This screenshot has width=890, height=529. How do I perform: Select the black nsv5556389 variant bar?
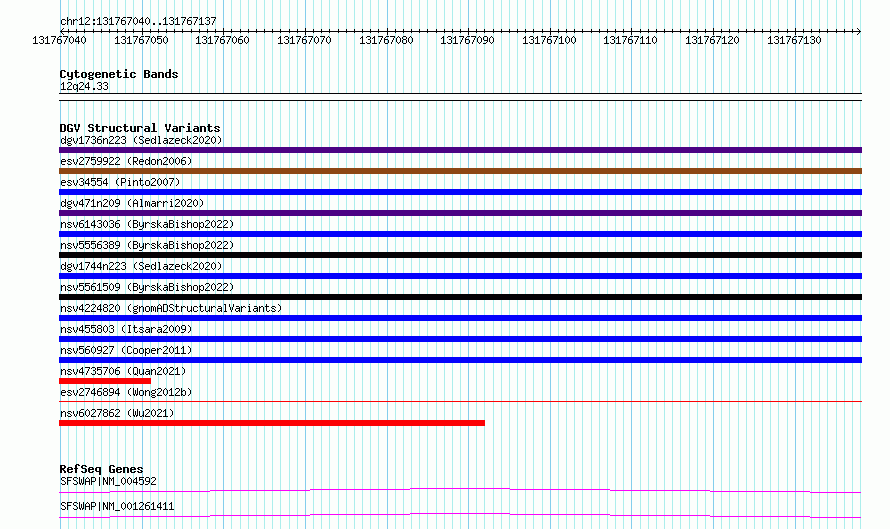(x=460, y=255)
